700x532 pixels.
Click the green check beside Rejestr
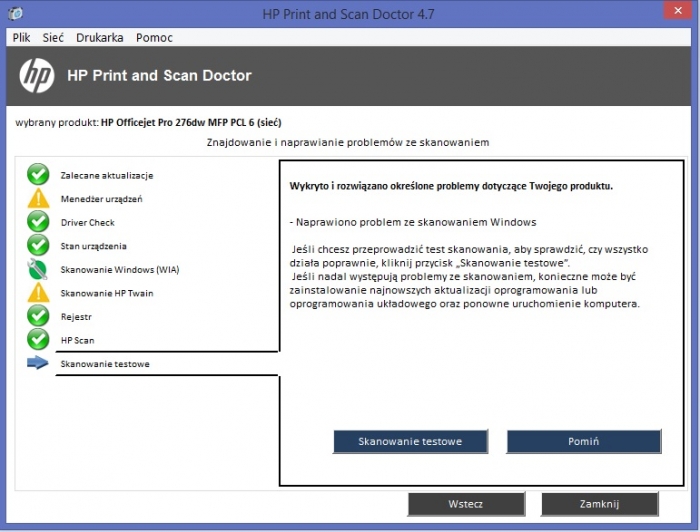pyautogui.click(x=38, y=316)
